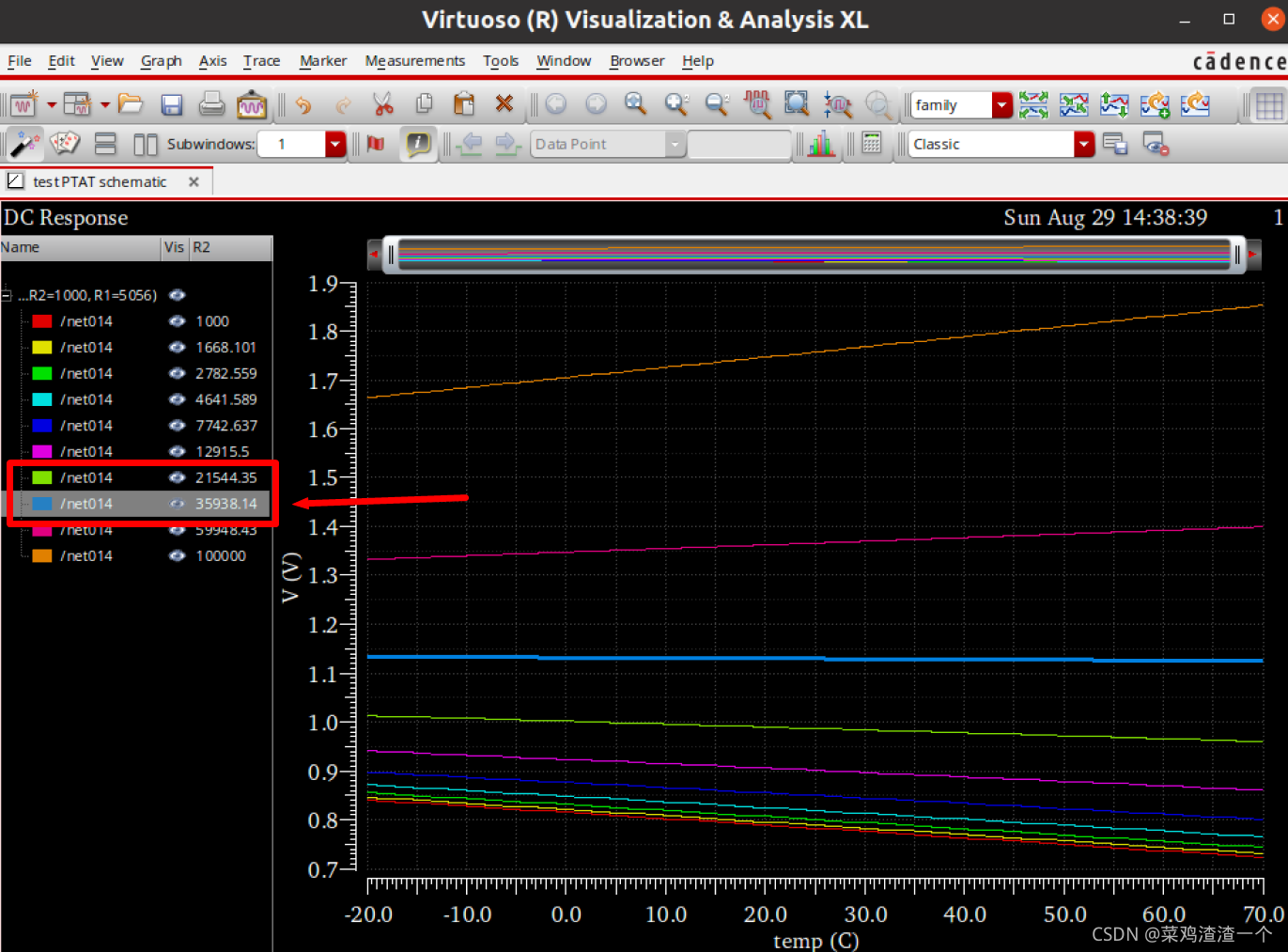Toggle visibility of 1668.101 trace
Screen dimensions: 1288x952
[177, 348]
